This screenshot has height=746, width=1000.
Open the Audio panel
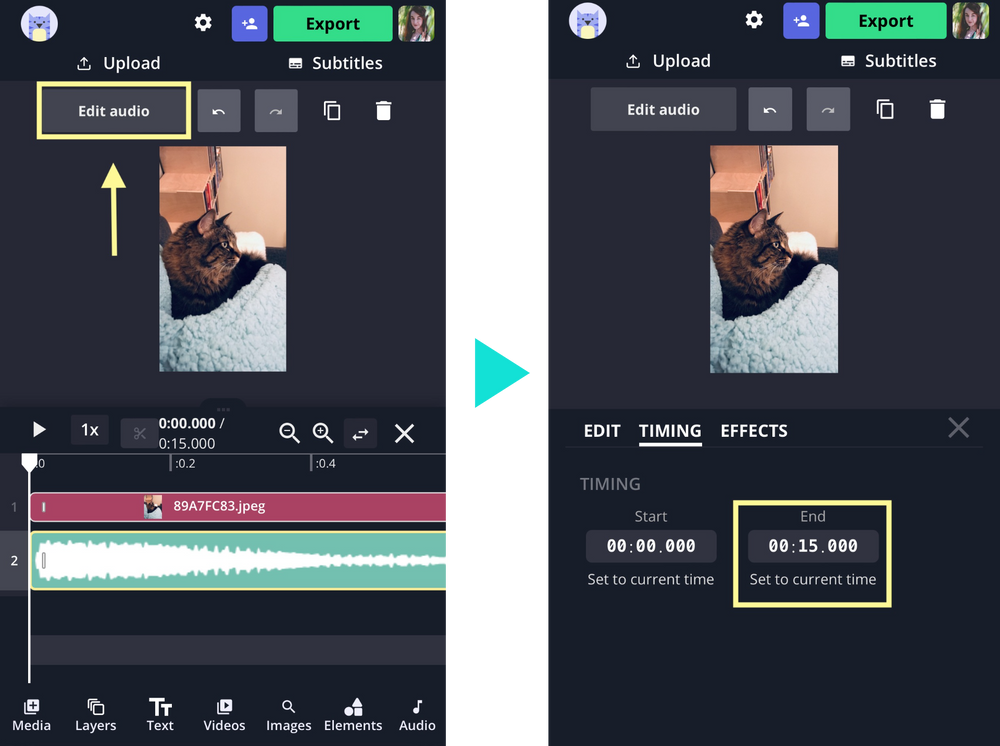point(417,715)
